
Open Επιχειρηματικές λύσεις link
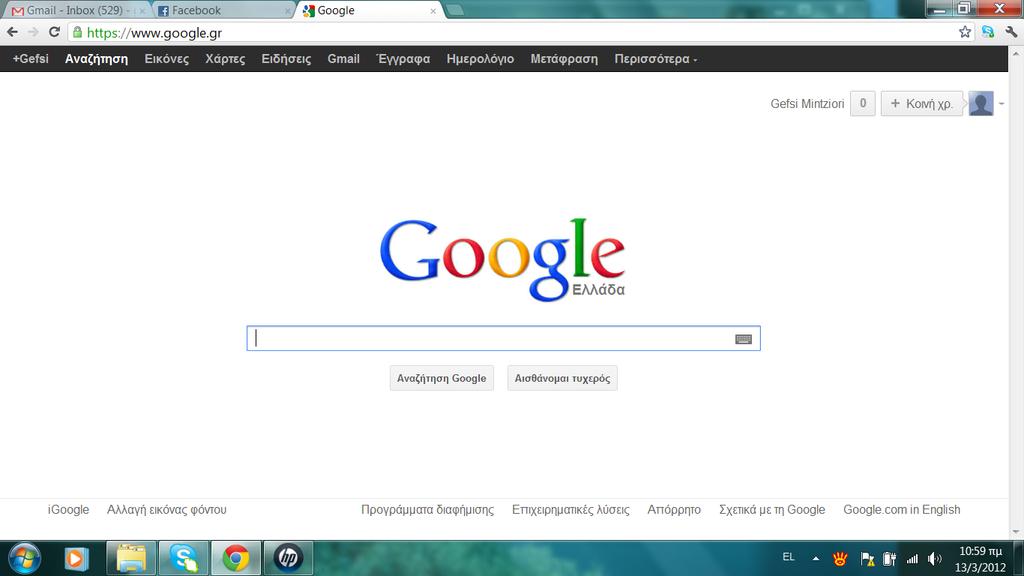pyautogui.click(x=570, y=509)
